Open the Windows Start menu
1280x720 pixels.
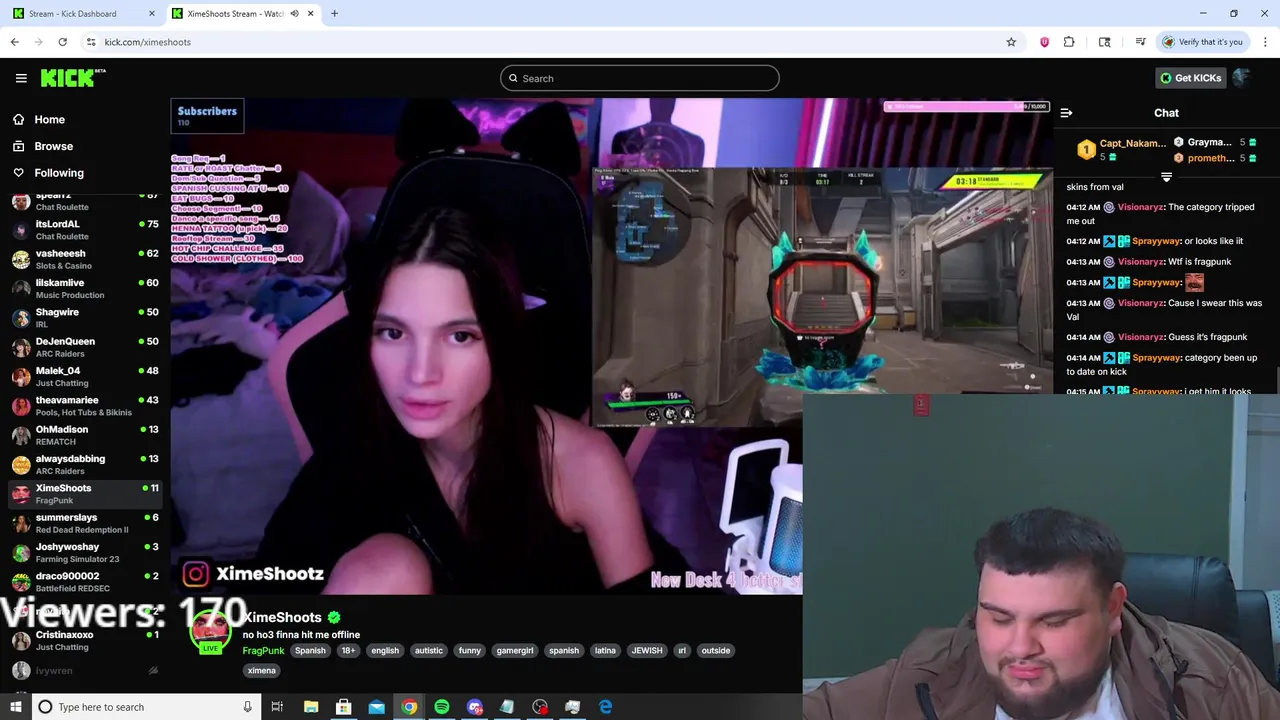pos(16,707)
